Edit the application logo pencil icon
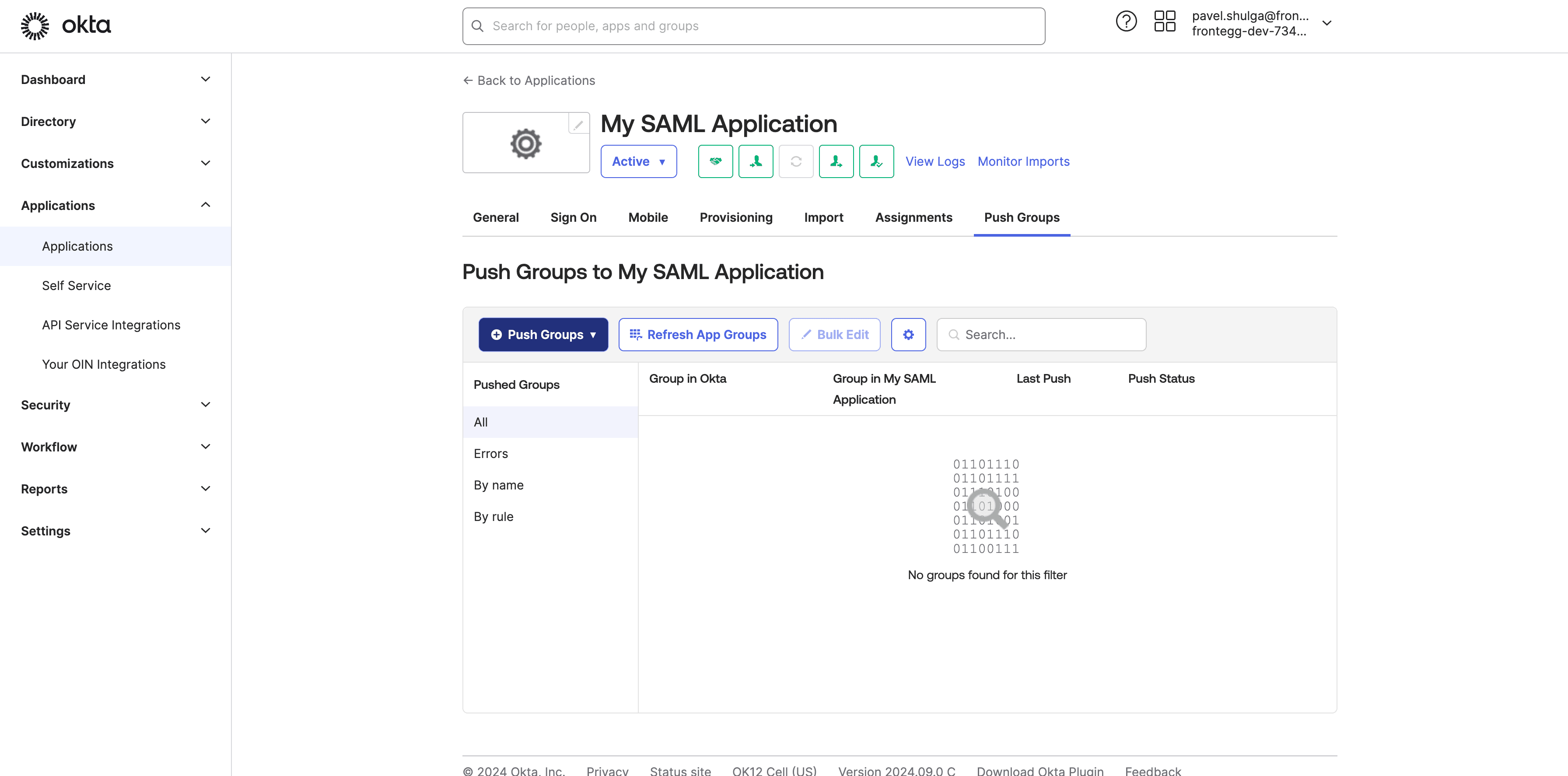Screen dimensions: 1568x776 click(x=578, y=123)
